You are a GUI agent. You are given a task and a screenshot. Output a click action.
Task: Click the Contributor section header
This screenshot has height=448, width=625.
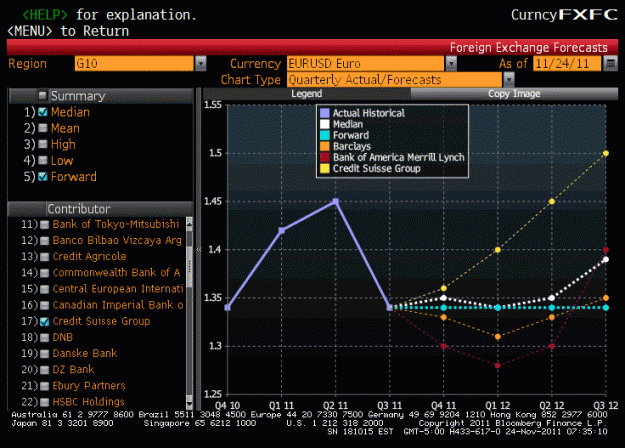click(101, 209)
